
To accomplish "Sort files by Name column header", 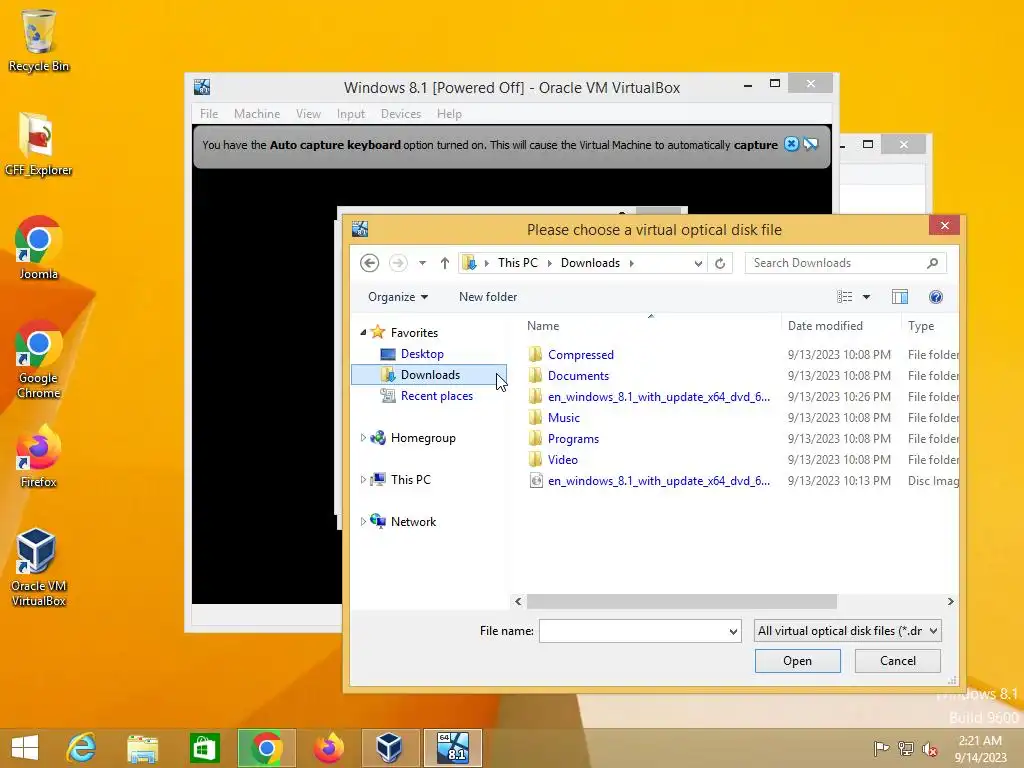I will pos(543,326).
